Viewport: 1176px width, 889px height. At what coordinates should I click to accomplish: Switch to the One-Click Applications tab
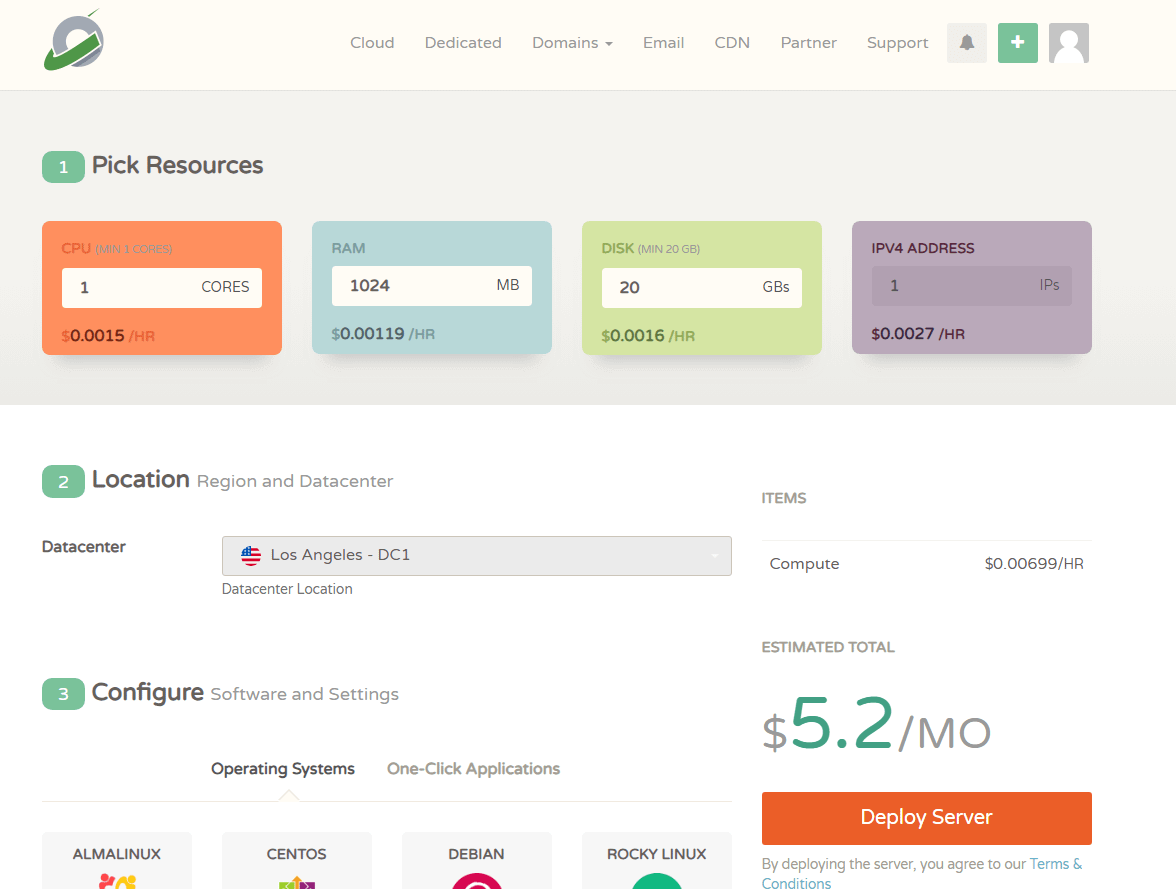click(x=473, y=769)
